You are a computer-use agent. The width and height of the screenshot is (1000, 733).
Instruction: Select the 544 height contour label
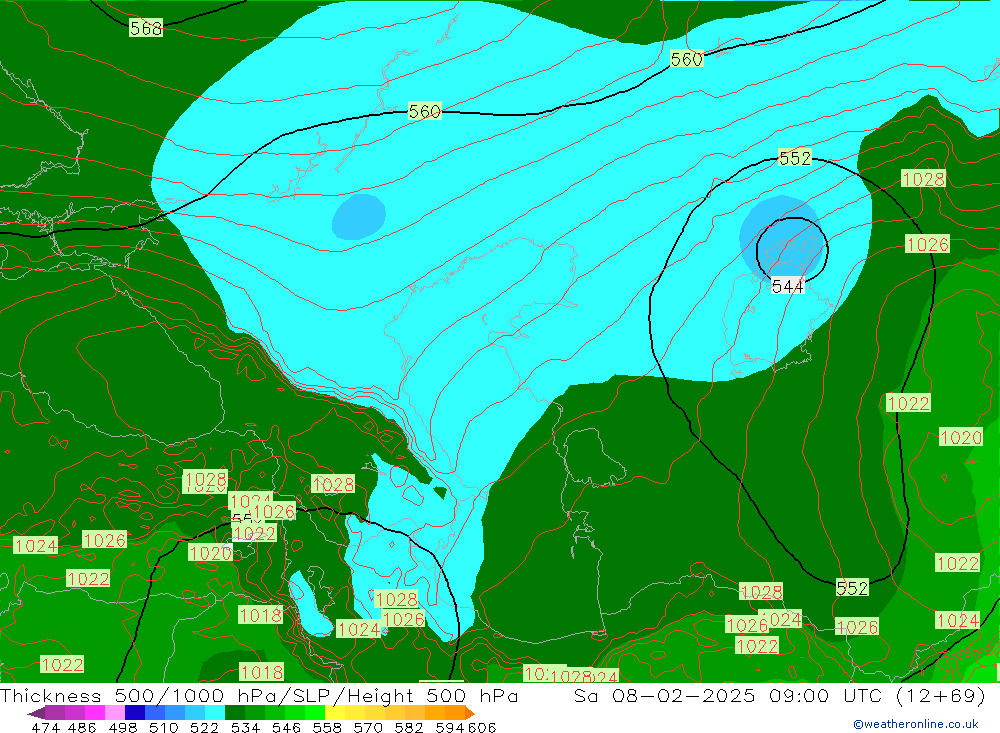(788, 286)
